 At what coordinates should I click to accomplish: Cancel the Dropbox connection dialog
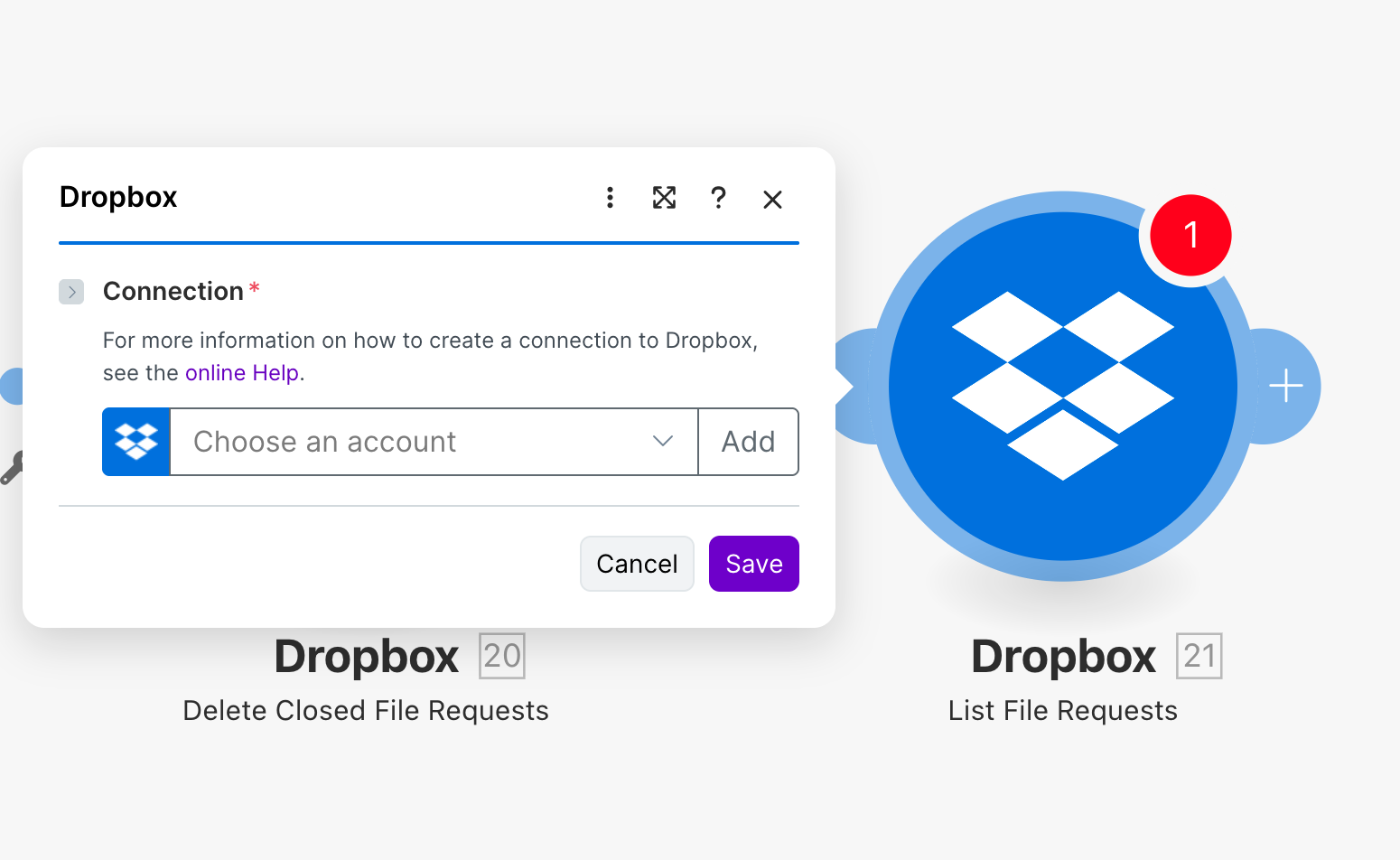pyautogui.click(x=637, y=564)
